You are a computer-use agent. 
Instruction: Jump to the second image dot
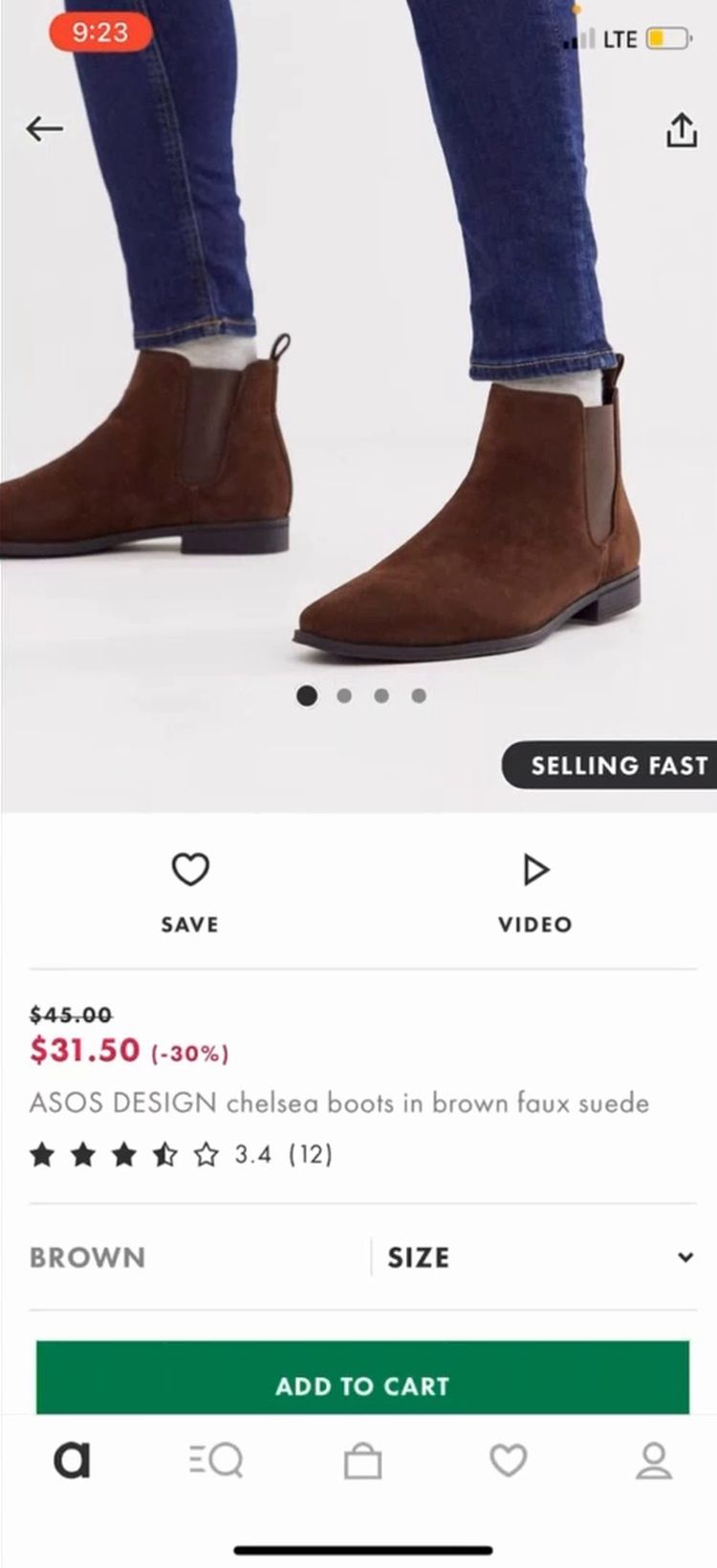[344, 696]
